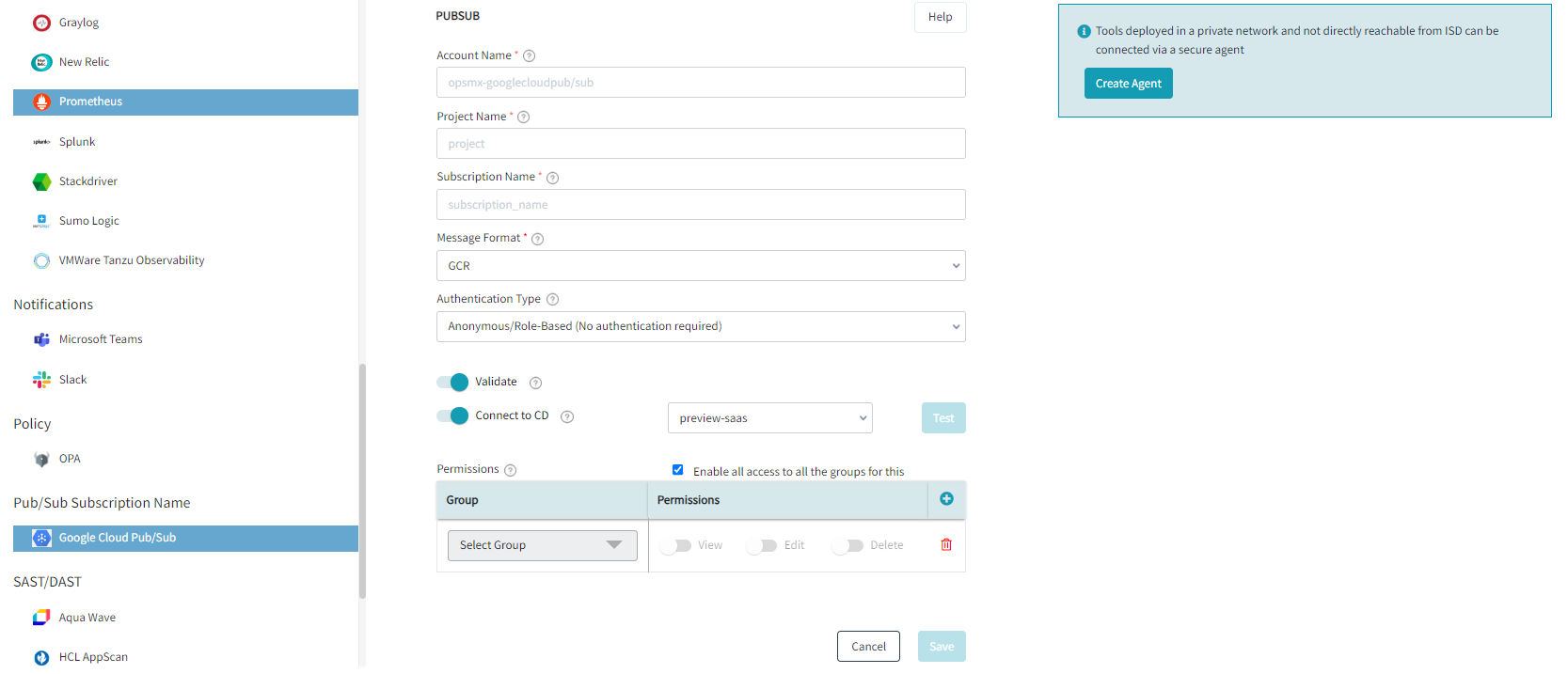Viewport: 1568px width, 674px height.
Task: Click the Permissions help question icon
Action: [x=510, y=470]
